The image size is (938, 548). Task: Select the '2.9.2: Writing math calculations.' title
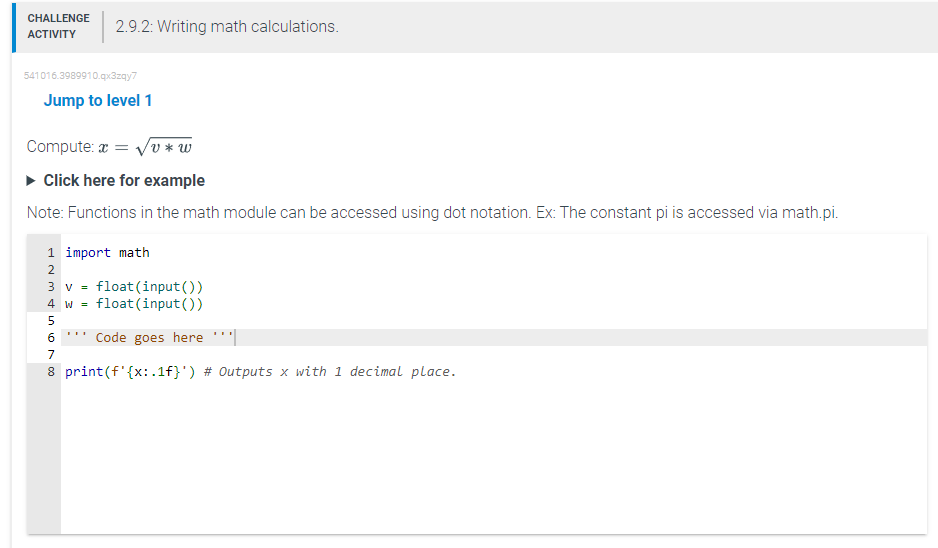pos(227,27)
